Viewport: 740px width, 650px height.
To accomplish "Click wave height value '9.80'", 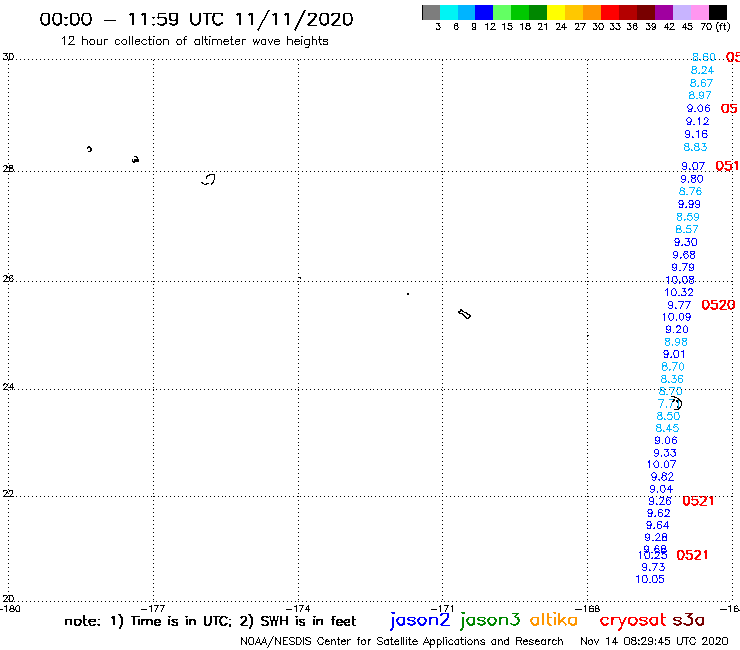I will coord(692,179).
